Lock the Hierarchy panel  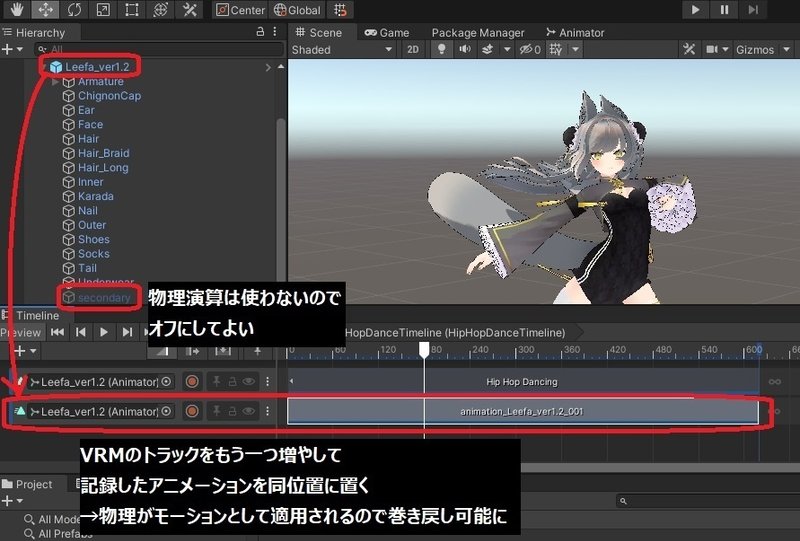pyautogui.click(x=260, y=32)
